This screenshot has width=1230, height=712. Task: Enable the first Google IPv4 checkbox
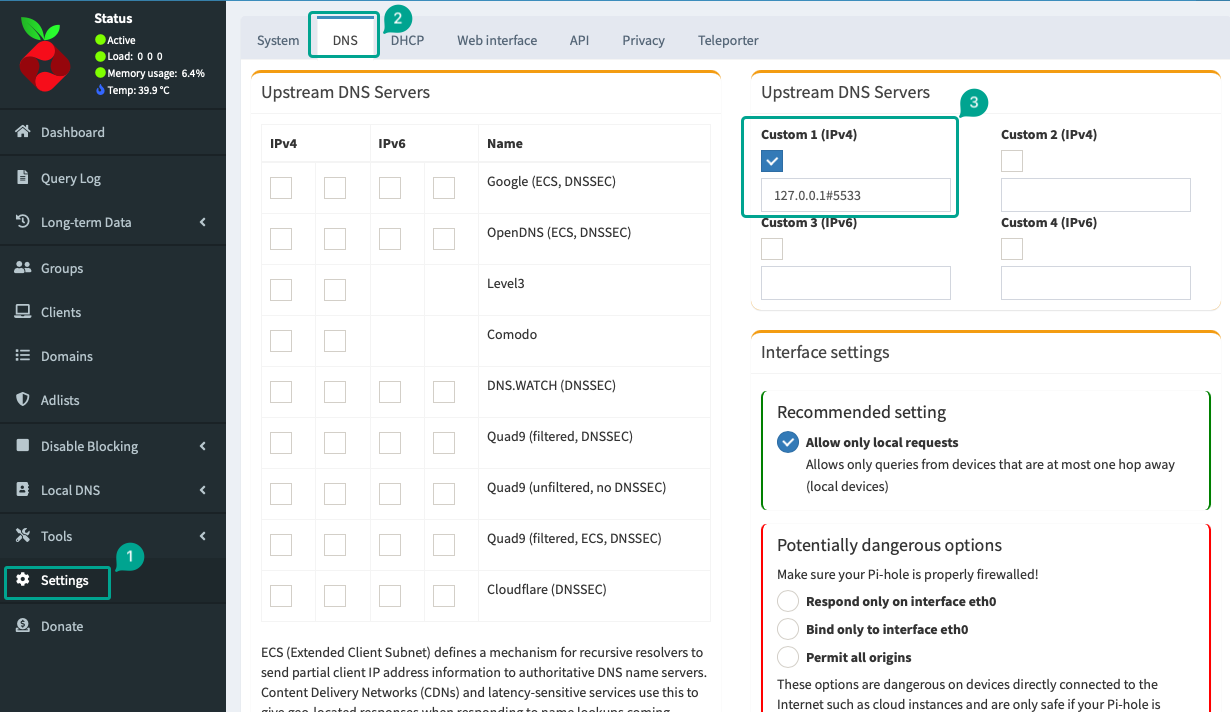281,187
